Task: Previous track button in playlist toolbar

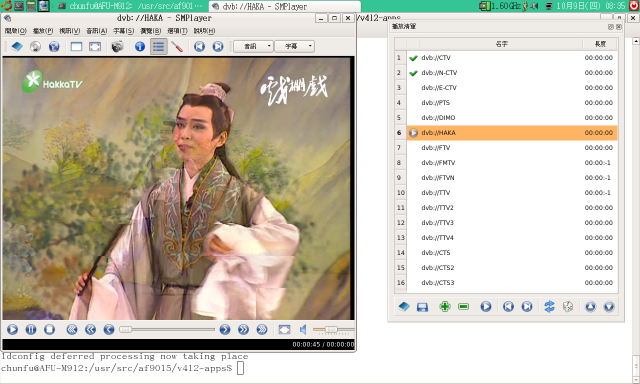Action: [508, 306]
